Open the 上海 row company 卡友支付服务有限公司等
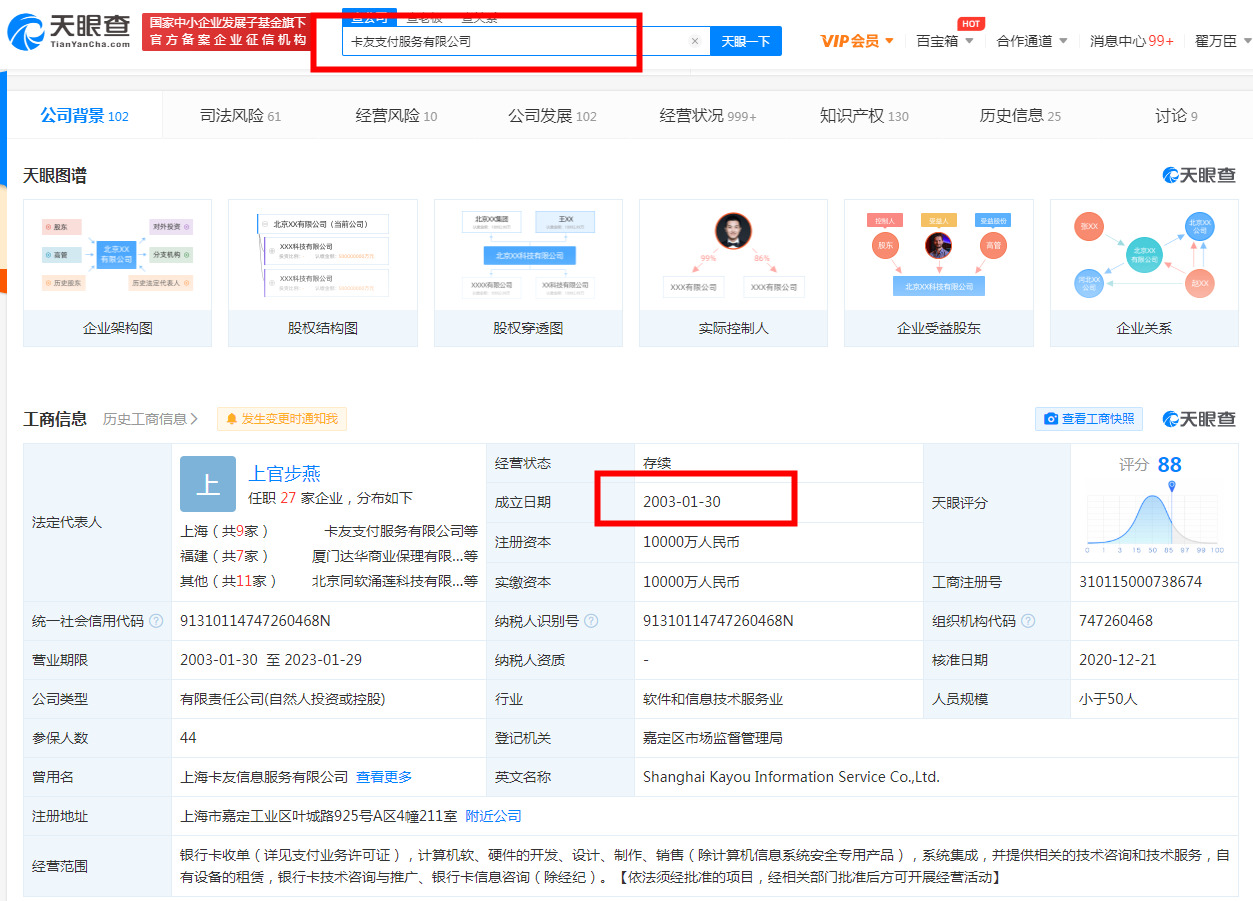This screenshot has height=901, width=1253. point(401,531)
